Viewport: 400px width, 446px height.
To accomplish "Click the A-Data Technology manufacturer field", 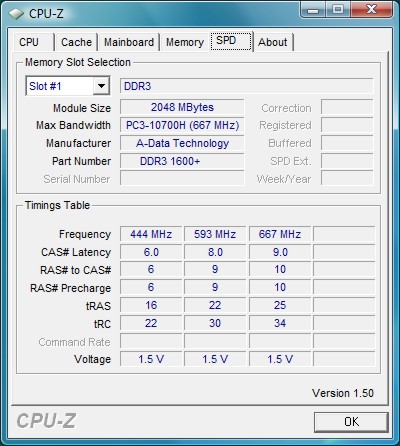I will pyautogui.click(x=182, y=143).
